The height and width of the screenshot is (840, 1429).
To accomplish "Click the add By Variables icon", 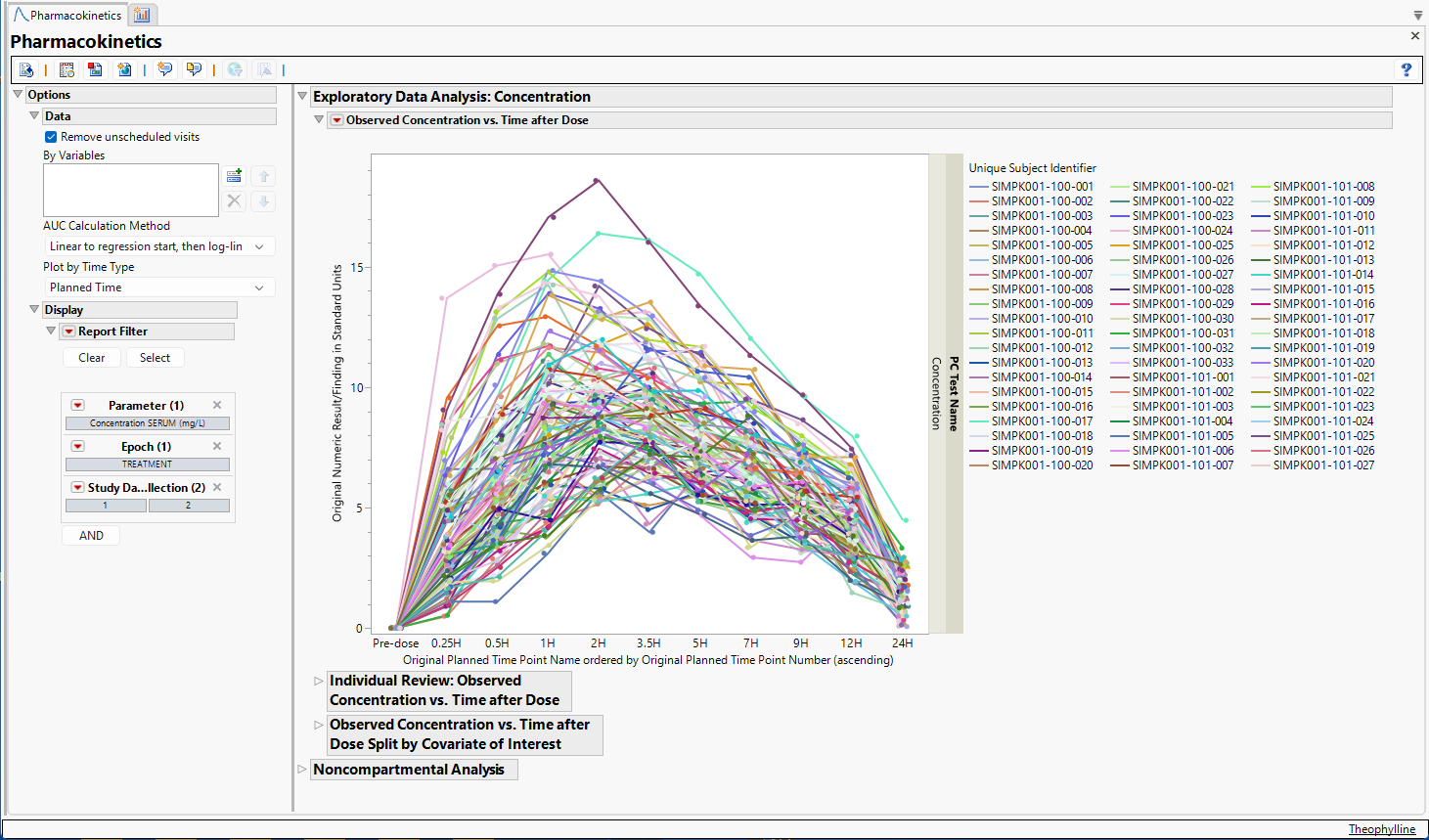I will 234,176.
